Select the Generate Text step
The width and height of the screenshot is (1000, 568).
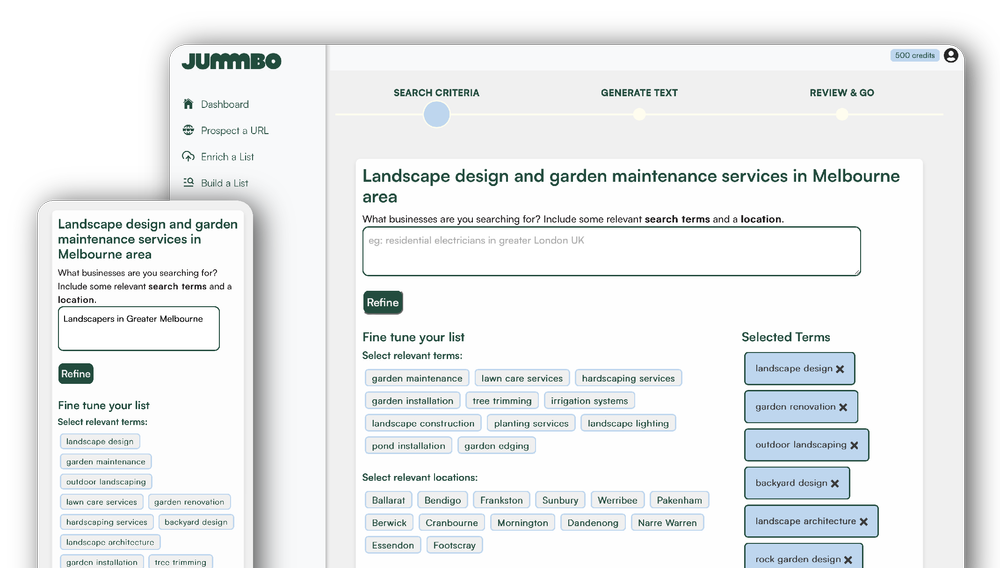click(639, 92)
